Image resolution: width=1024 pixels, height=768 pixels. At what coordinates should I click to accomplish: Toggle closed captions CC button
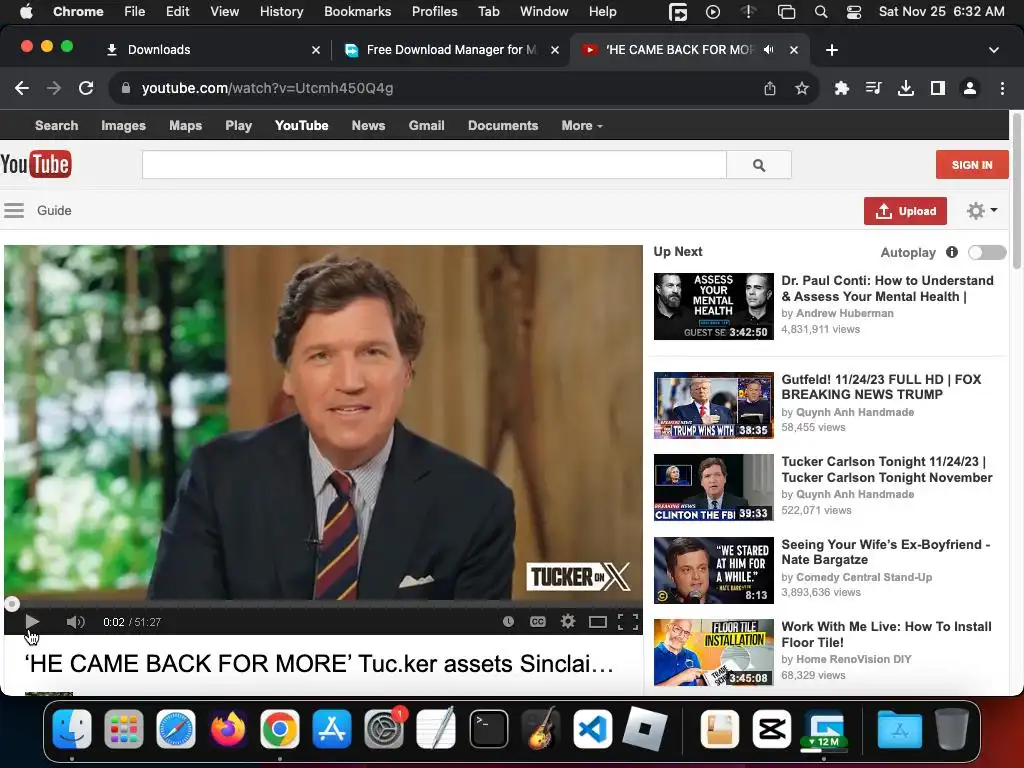pyautogui.click(x=537, y=622)
